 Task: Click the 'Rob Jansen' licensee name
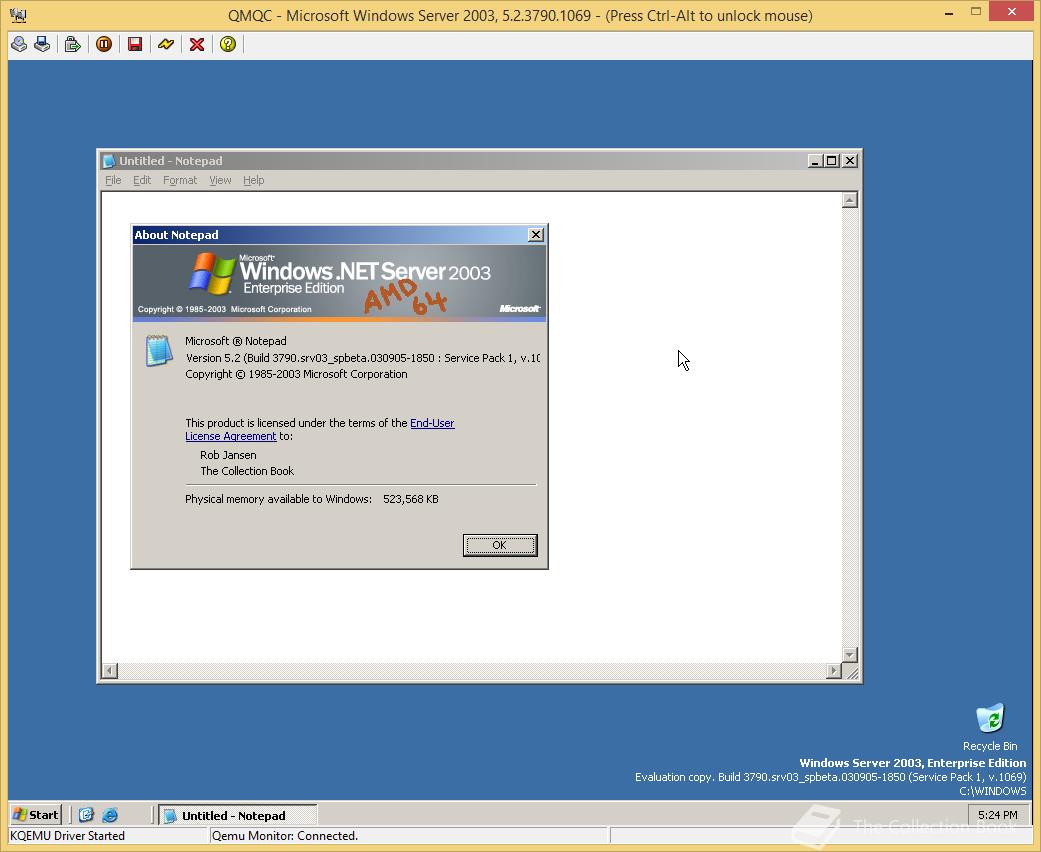228,455
